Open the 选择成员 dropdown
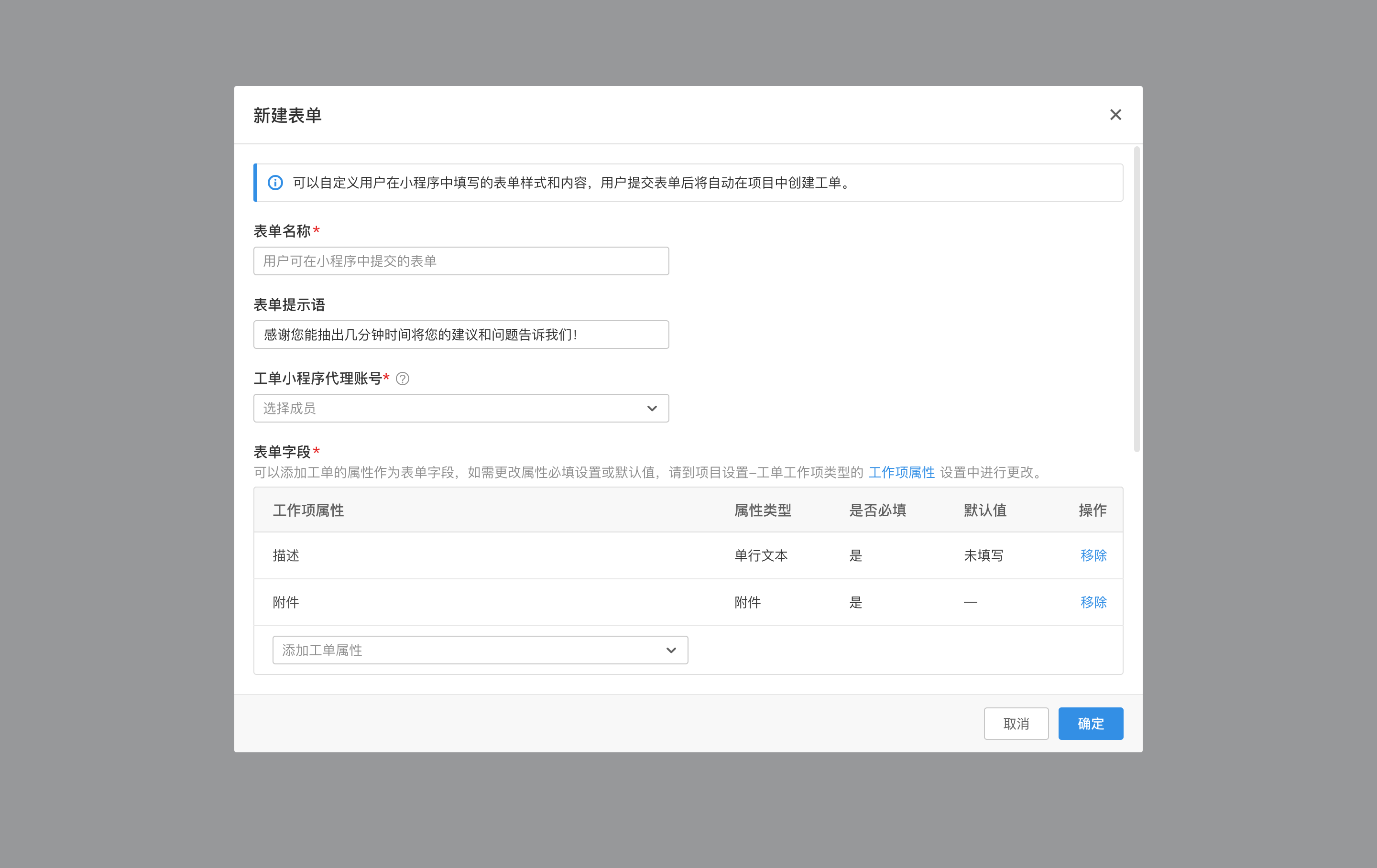This screenshot has height=868, width=1377. 461,408
